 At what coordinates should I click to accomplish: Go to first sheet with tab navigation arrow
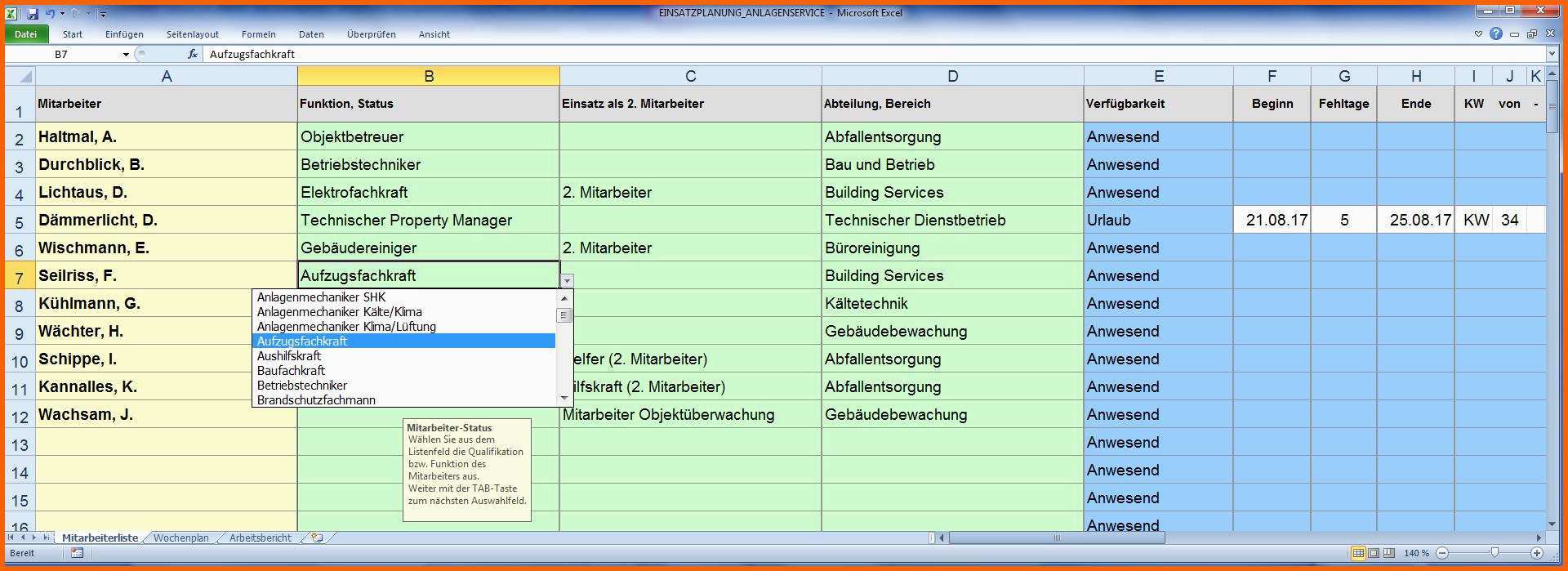(11, 538)
